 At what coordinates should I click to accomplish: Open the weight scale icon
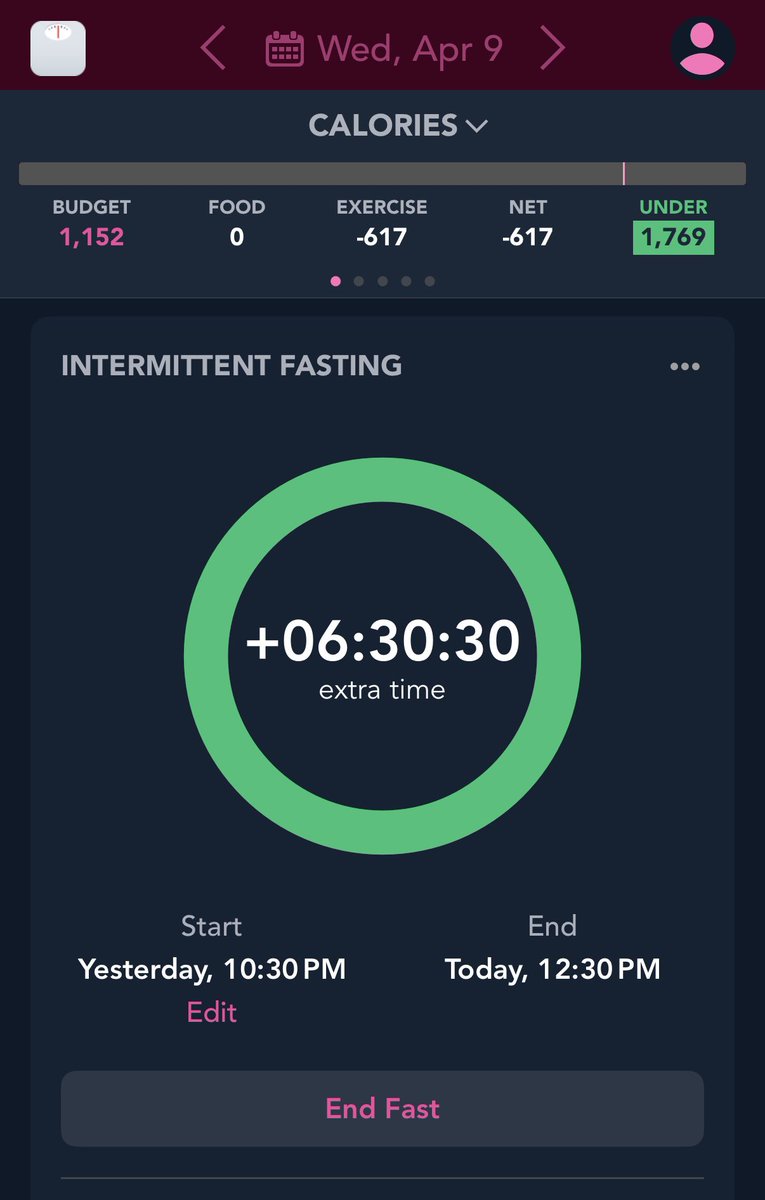58,48
